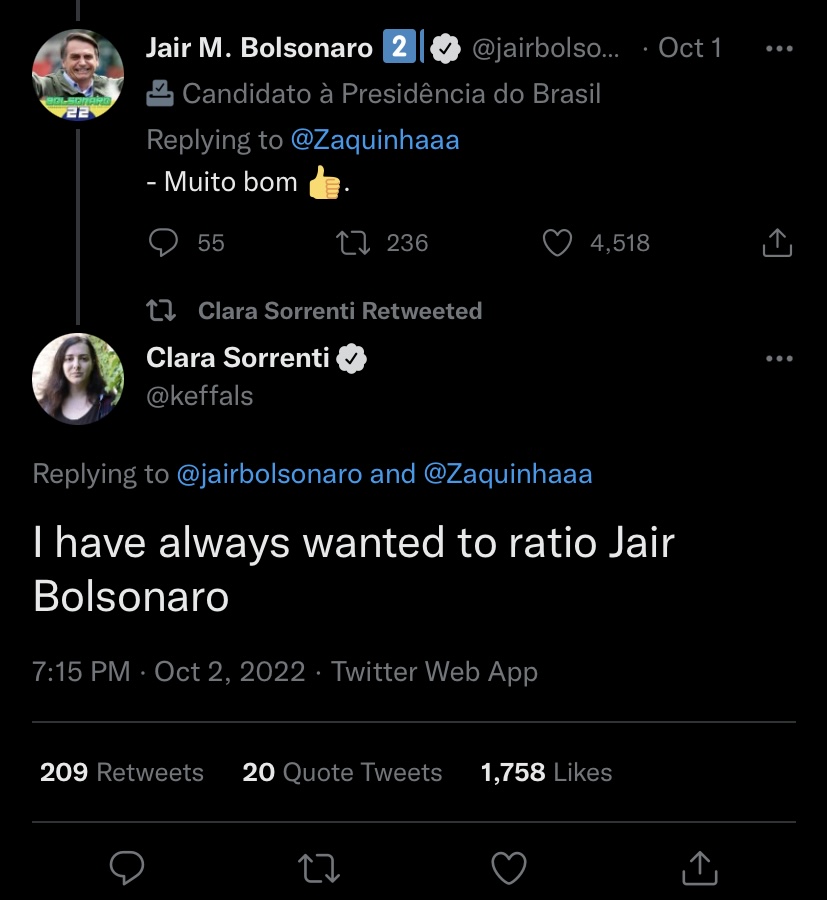Open Jair Bolsonaro's profile picture

click(x=78, y=75)
